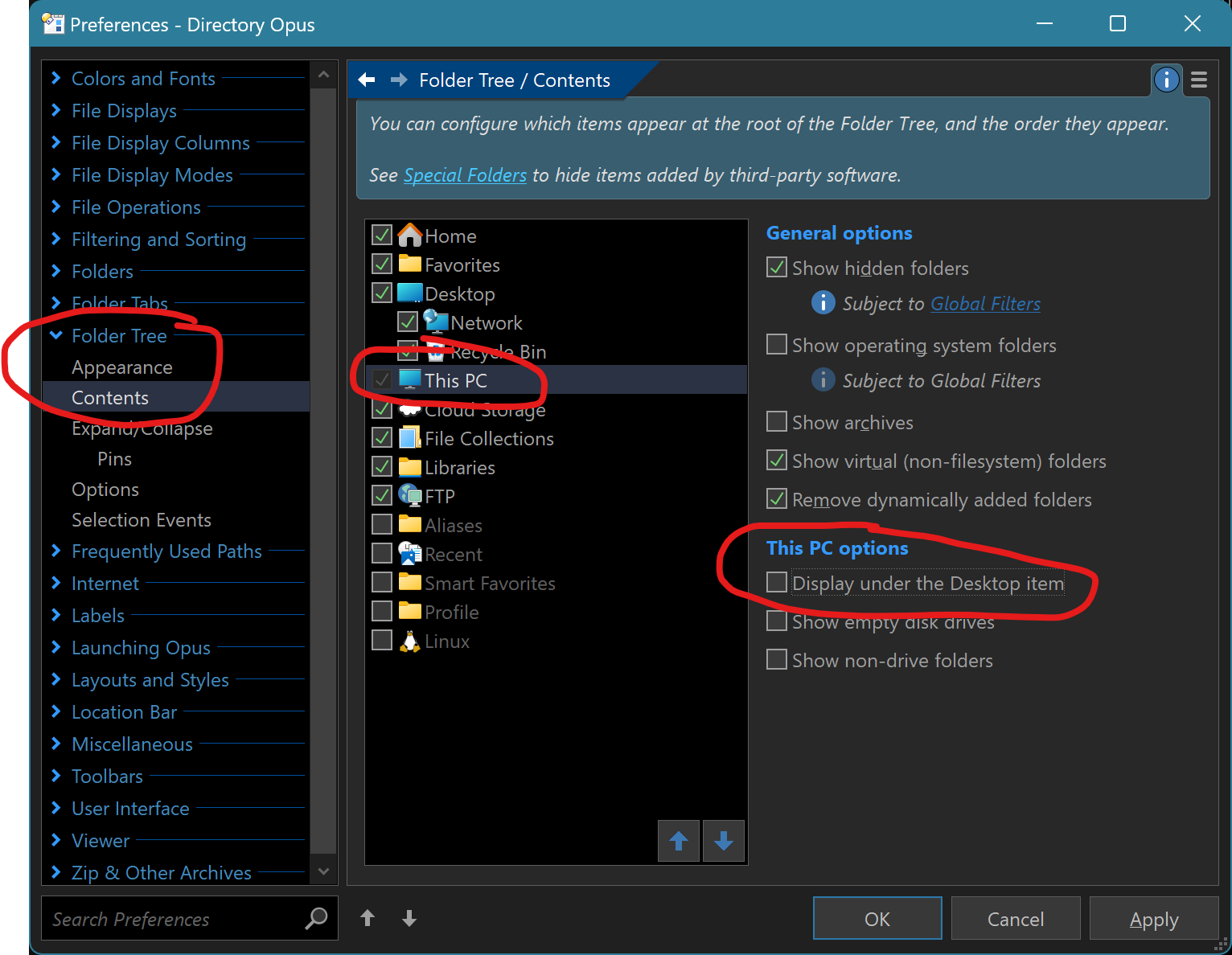The height and width of the screenshot is (955, 1232).
Task: Click the Smart Favorites folder icon
Action: click(409, 582)
